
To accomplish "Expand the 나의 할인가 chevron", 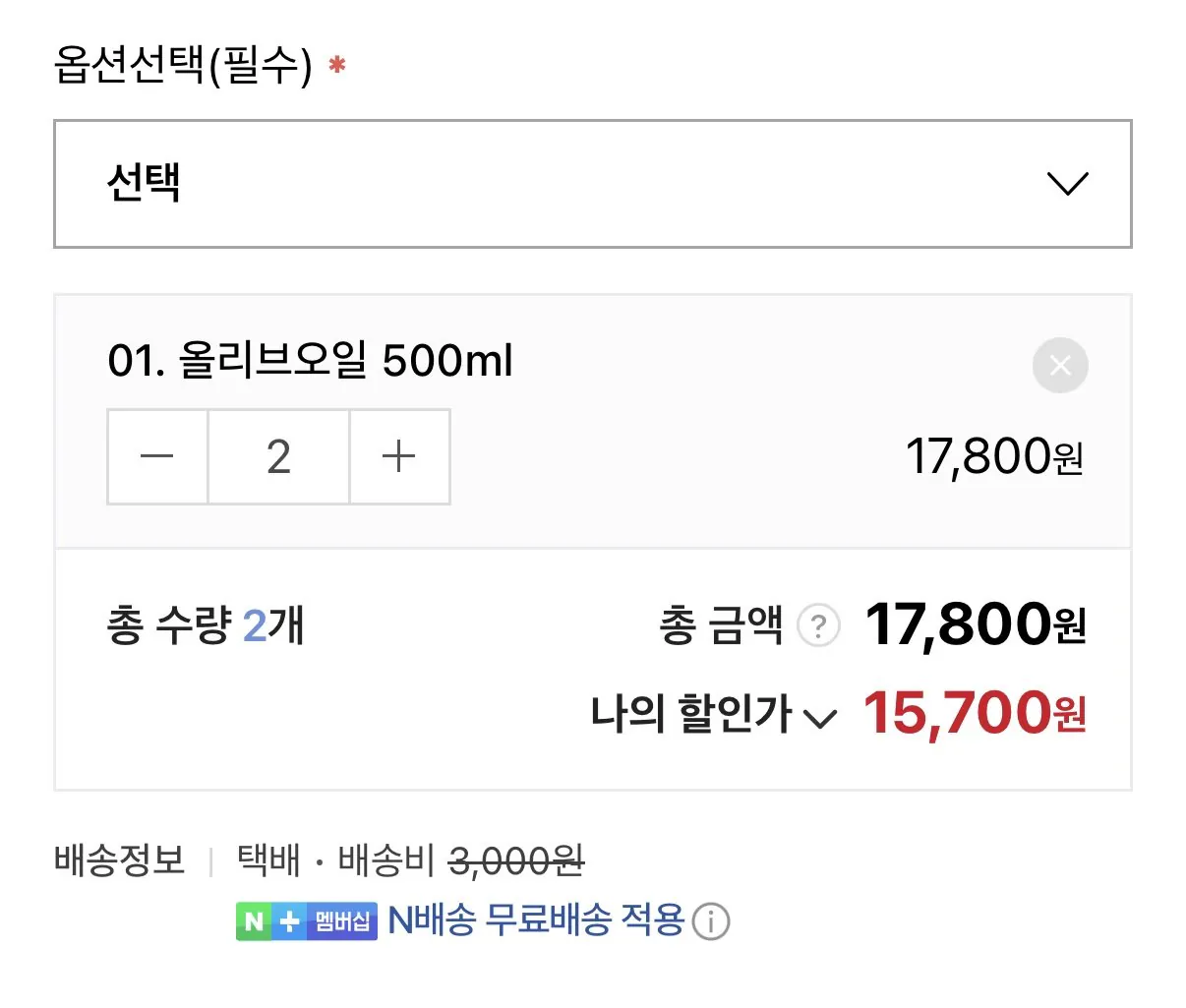I will click(820, 719).
